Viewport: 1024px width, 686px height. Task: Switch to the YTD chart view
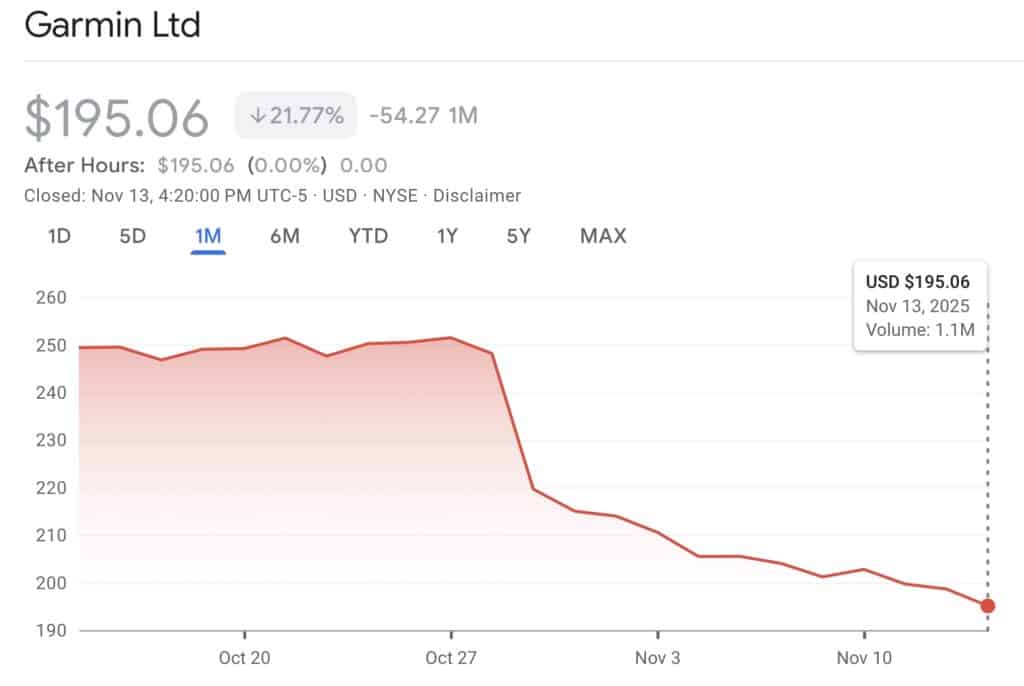[x=367, y=236]
